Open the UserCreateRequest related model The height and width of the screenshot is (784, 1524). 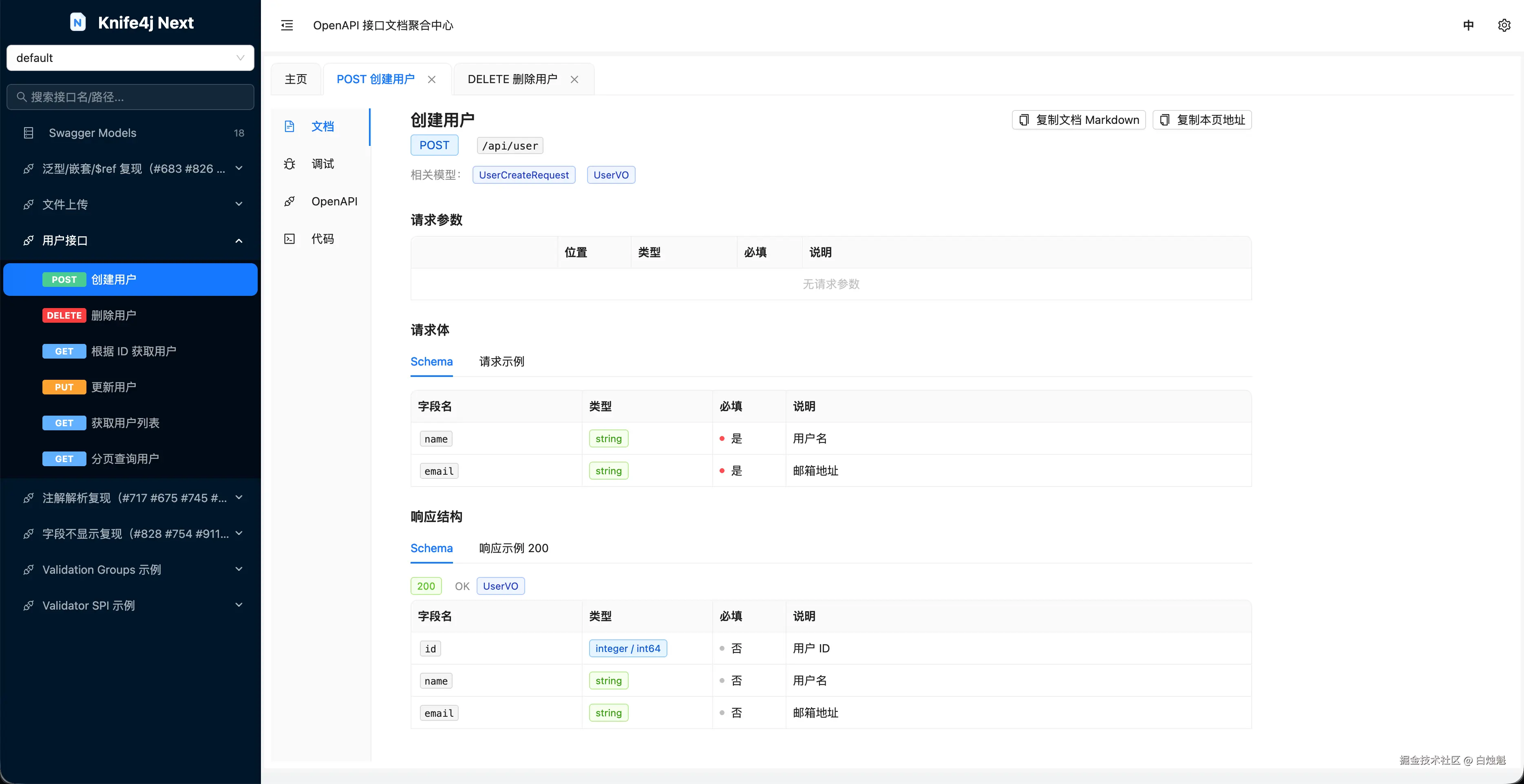524,175
